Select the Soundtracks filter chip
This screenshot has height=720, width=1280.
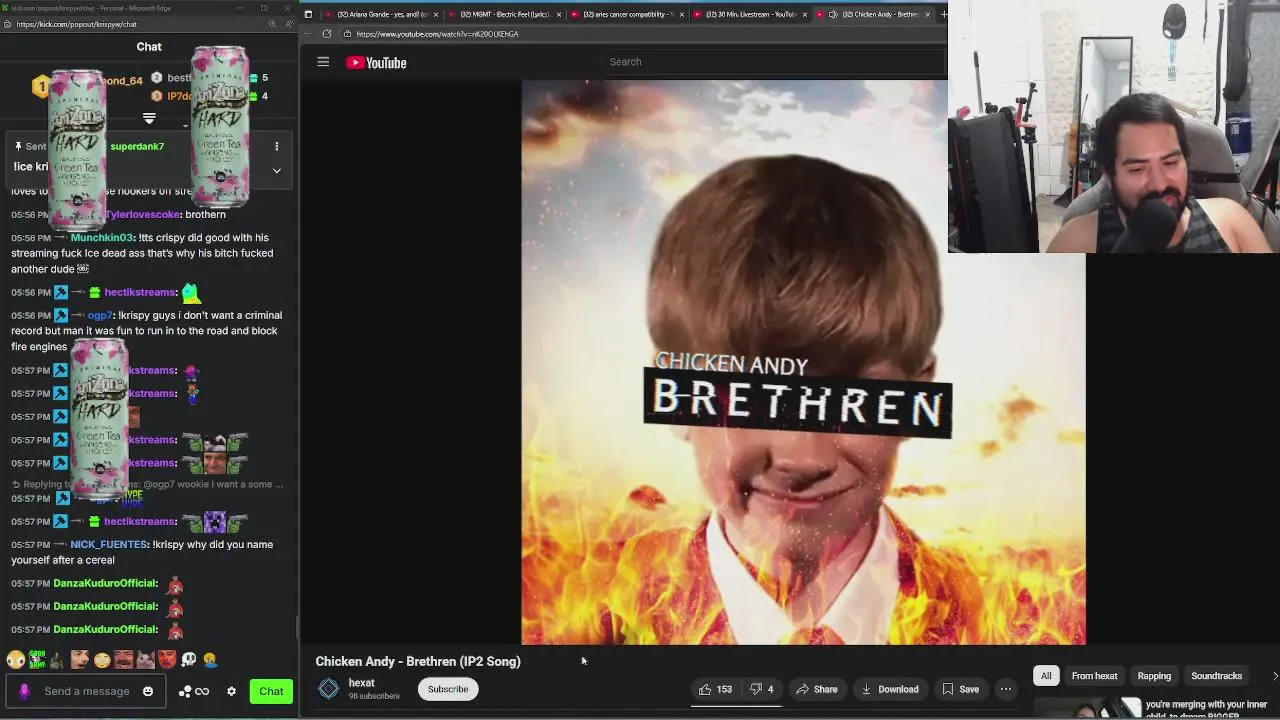click(x=1216, y=676)
